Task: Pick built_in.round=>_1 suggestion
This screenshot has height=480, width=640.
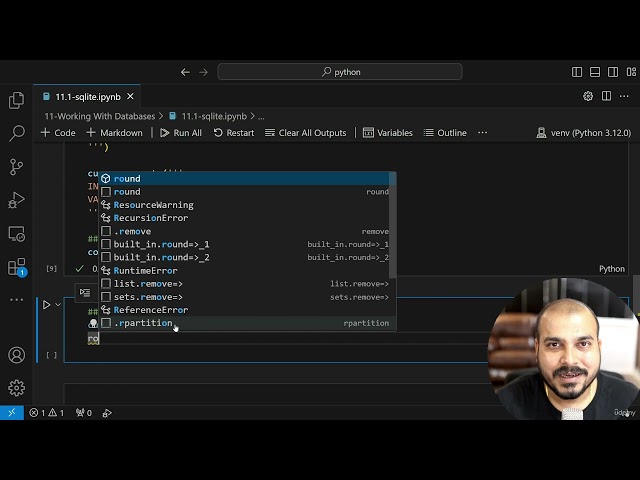Action: (244, 244)
